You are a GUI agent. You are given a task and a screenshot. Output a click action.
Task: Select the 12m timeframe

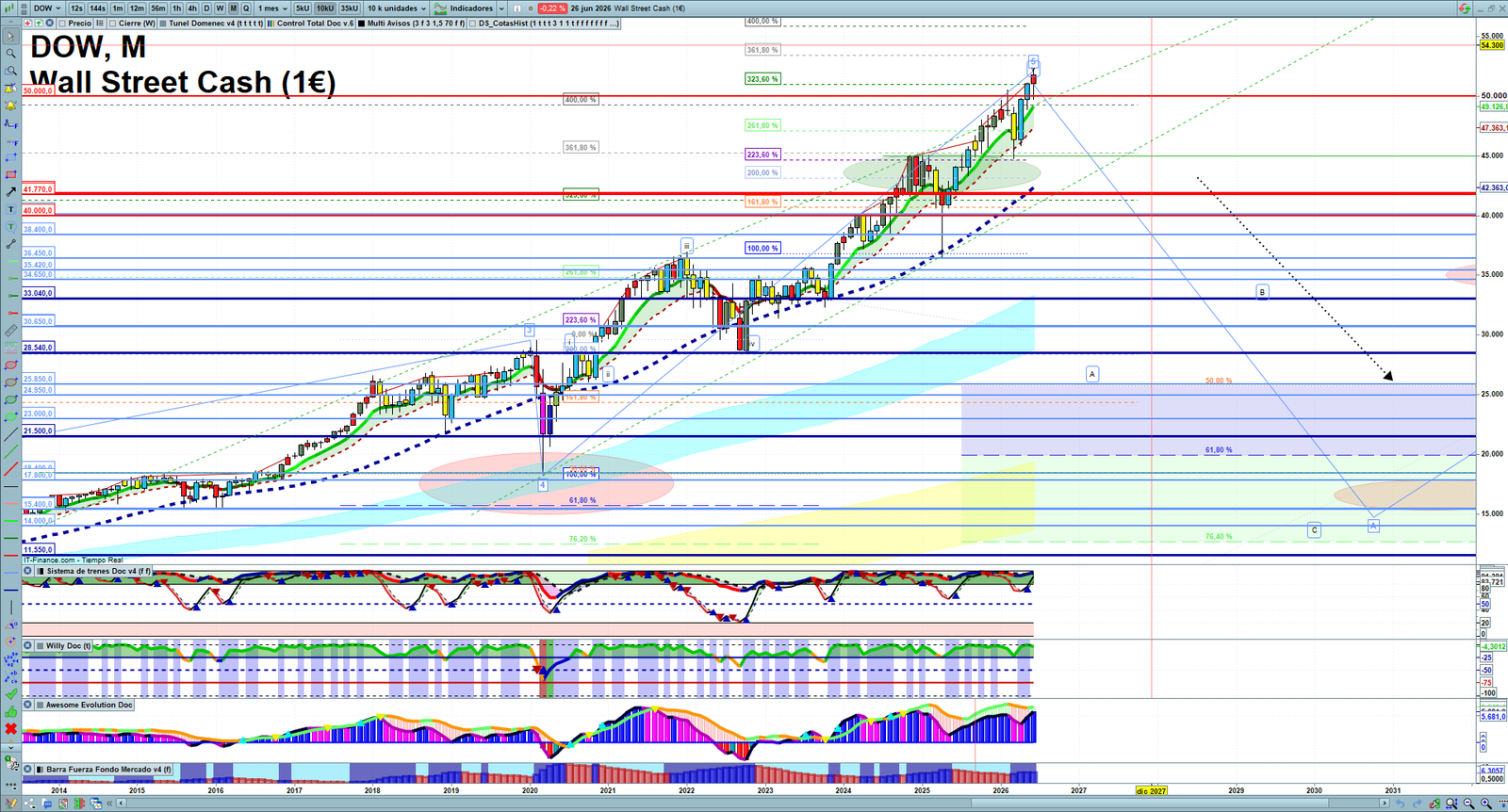click(138, 8)
